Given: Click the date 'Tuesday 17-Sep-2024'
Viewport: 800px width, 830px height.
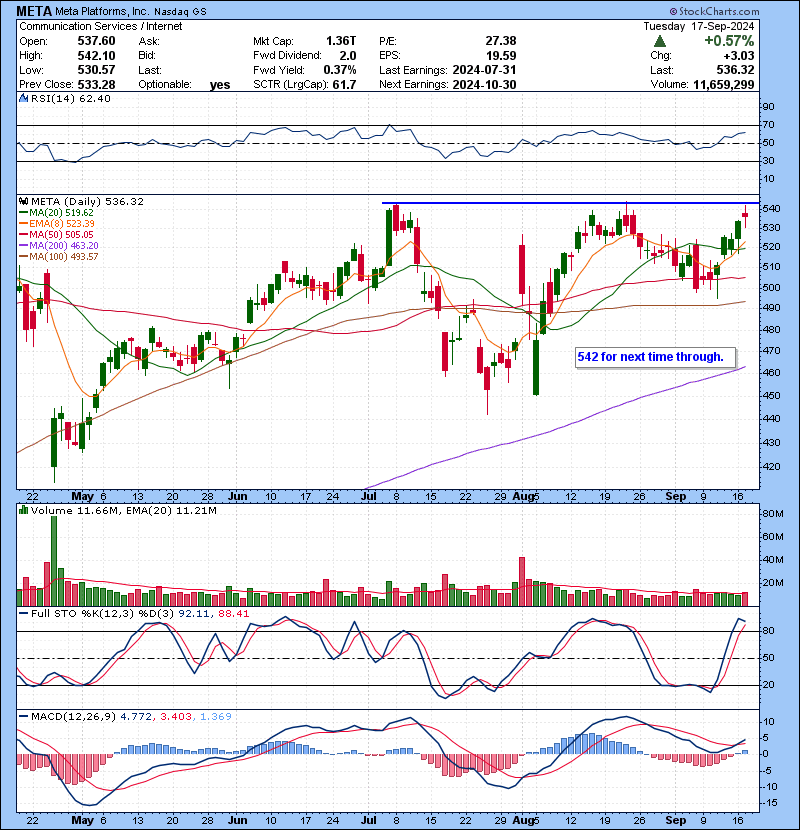Looking at the screenshot, I should point(699,26).
